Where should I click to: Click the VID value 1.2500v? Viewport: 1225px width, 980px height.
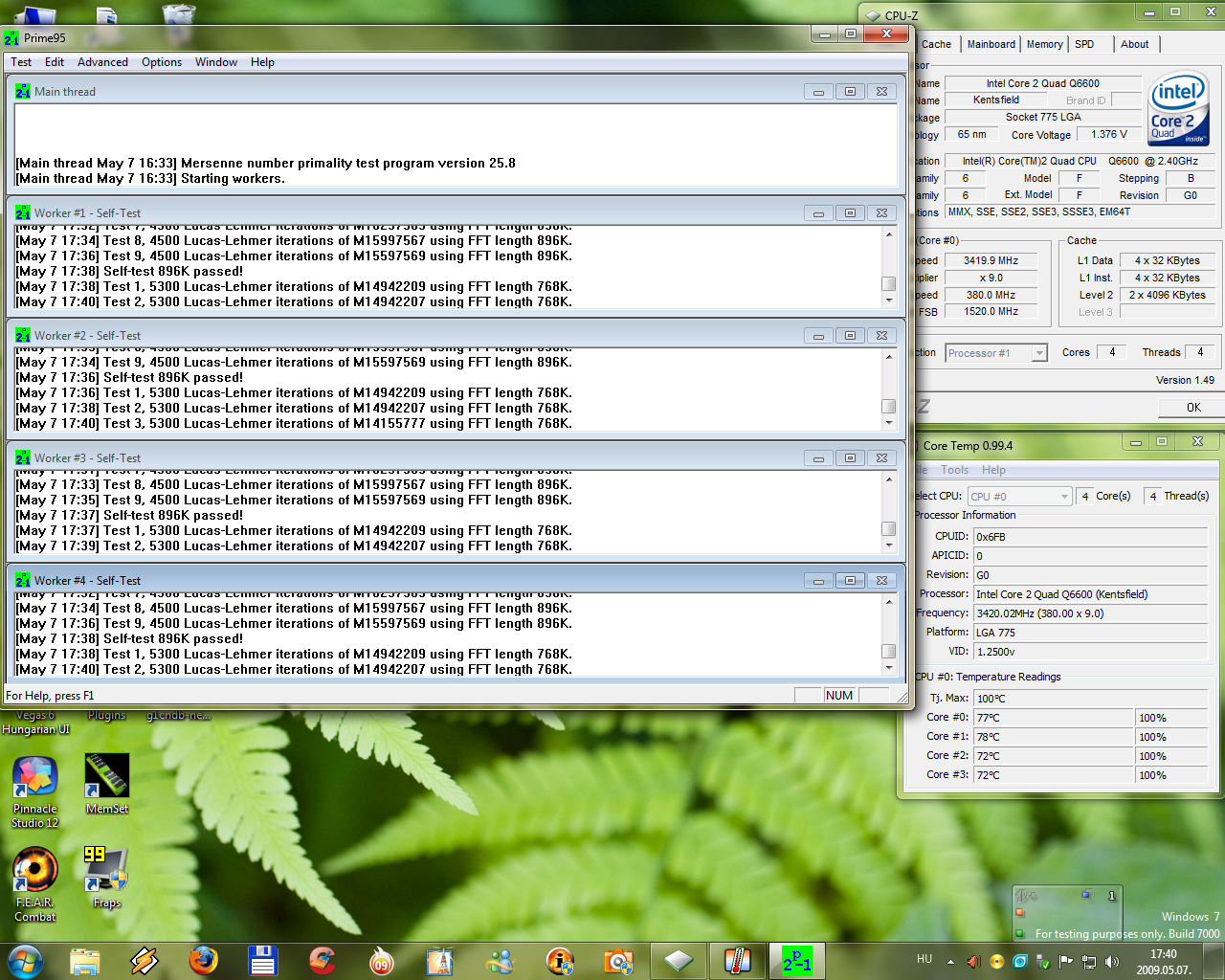1092,652
